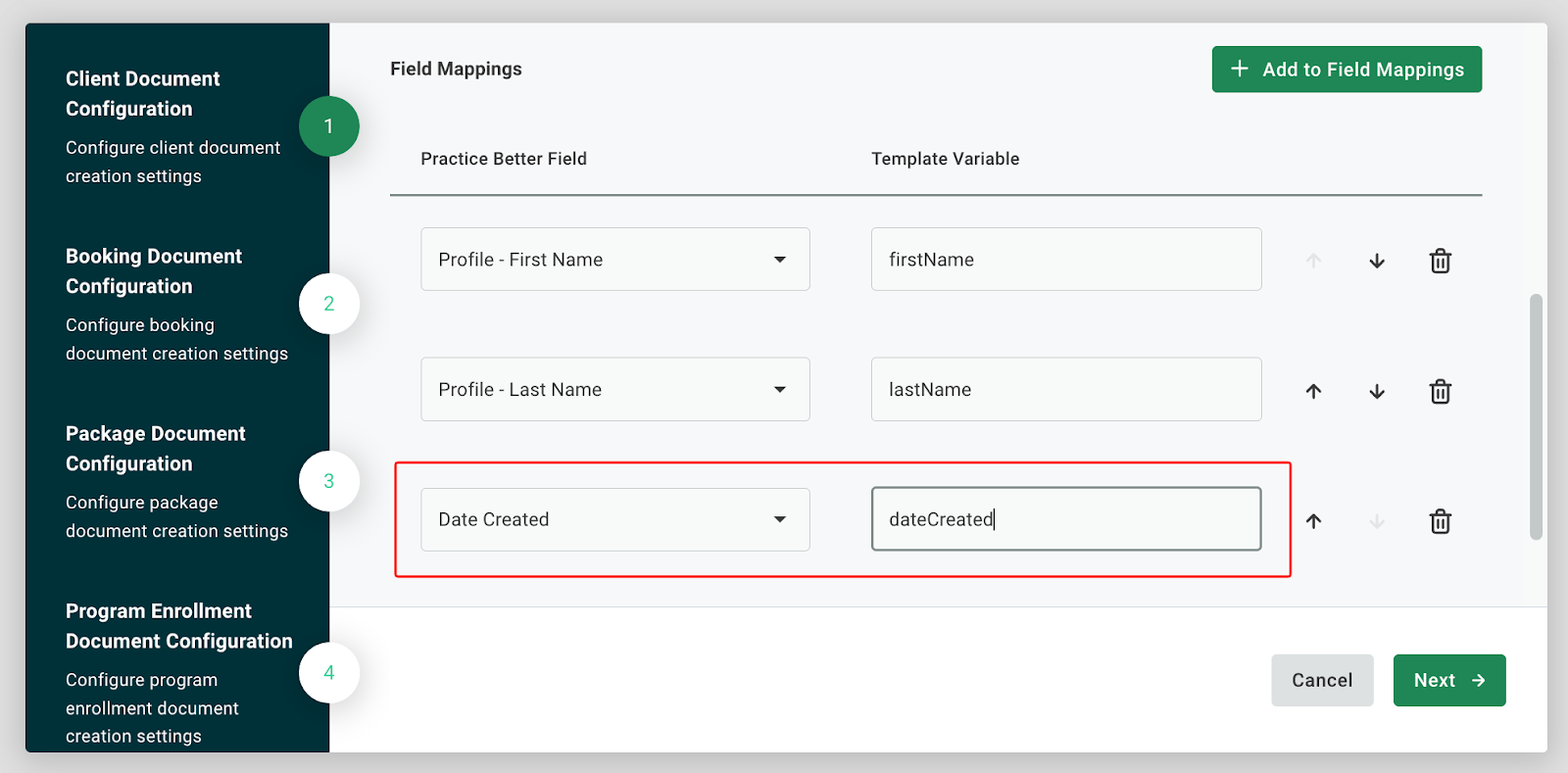This screenshot has height=773, width=1568.
Task: Move the firstName mapping down
Action: click(1377, 261)
